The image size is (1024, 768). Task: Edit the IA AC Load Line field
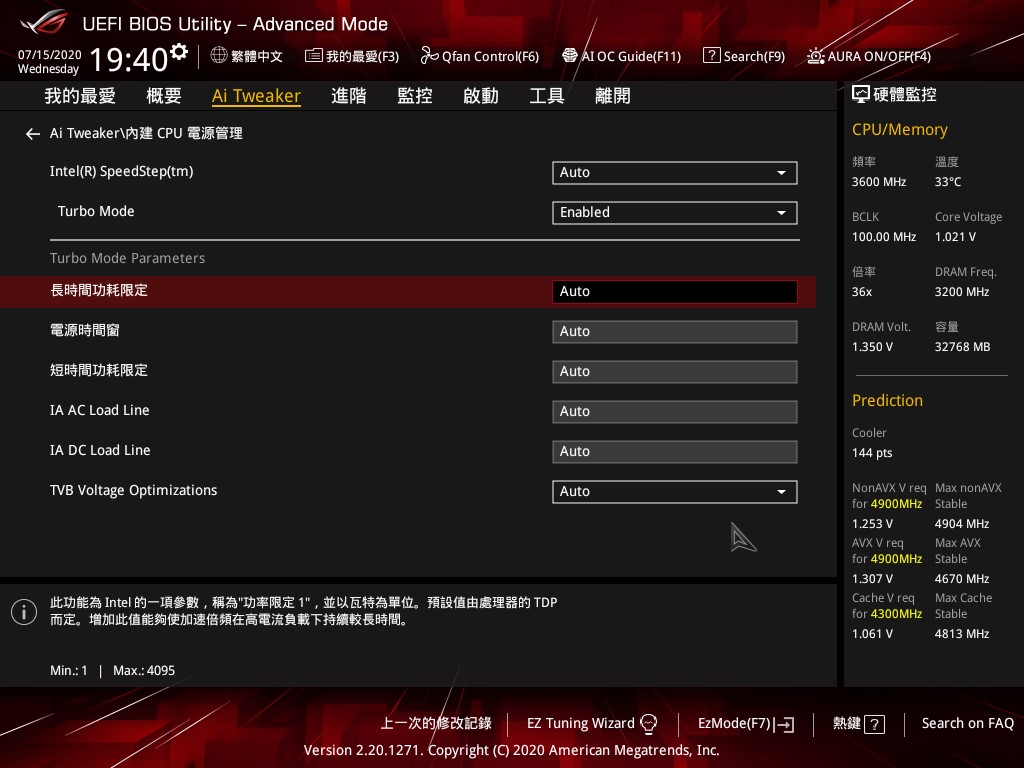point(675,411)
